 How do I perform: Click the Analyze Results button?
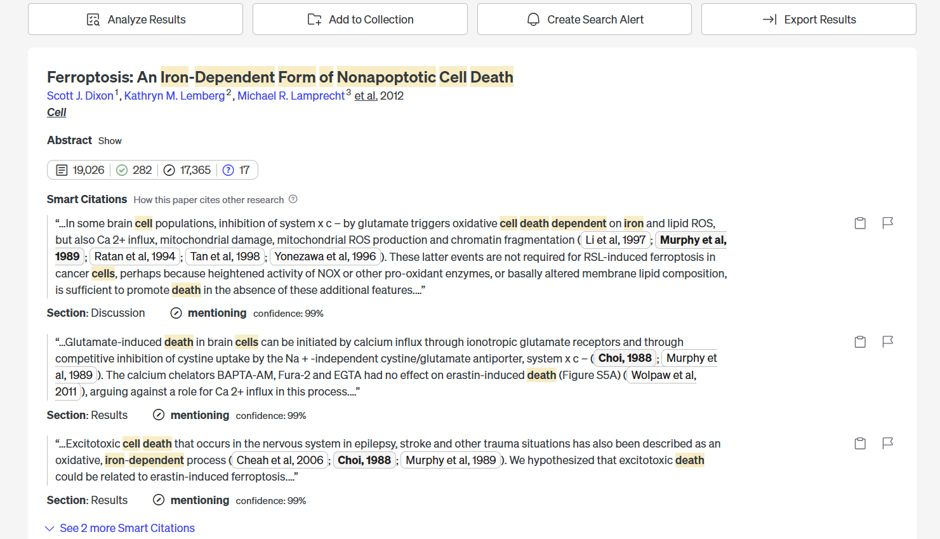pos(135,19)
